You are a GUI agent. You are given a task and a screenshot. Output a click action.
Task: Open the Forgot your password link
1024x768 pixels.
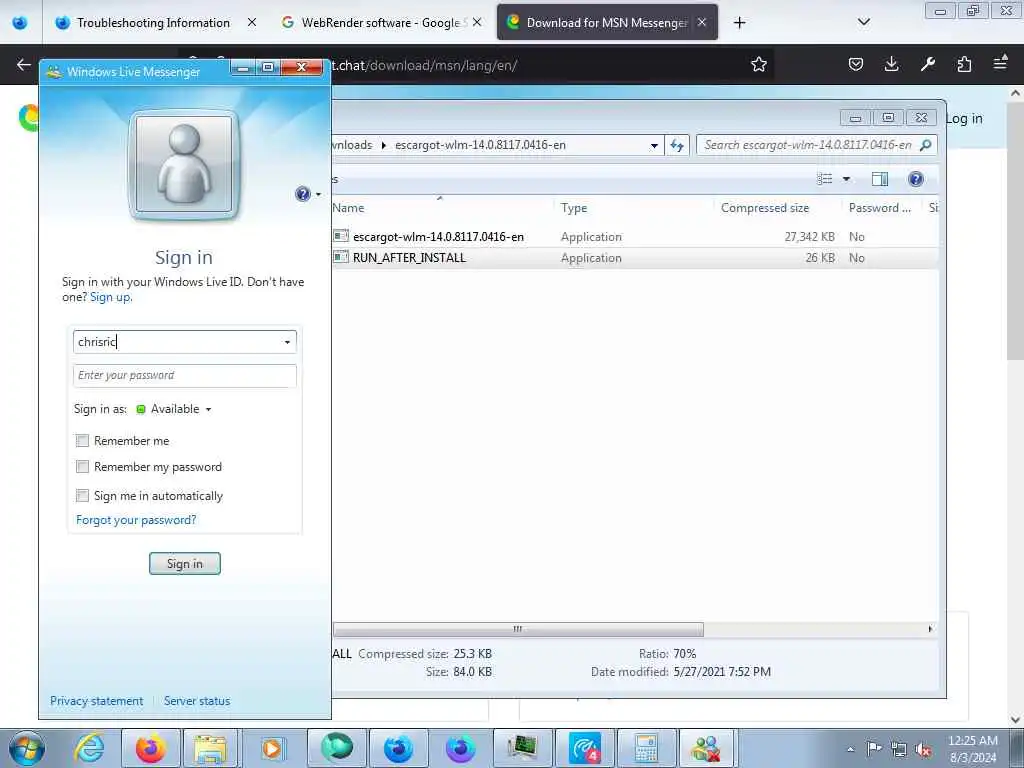click(136, 520)
